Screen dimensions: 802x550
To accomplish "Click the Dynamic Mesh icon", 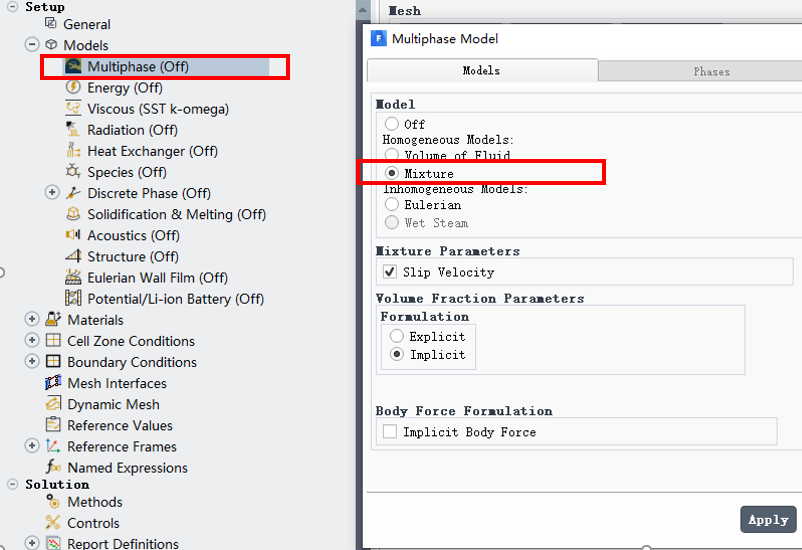I will click(x=53, y=403).
